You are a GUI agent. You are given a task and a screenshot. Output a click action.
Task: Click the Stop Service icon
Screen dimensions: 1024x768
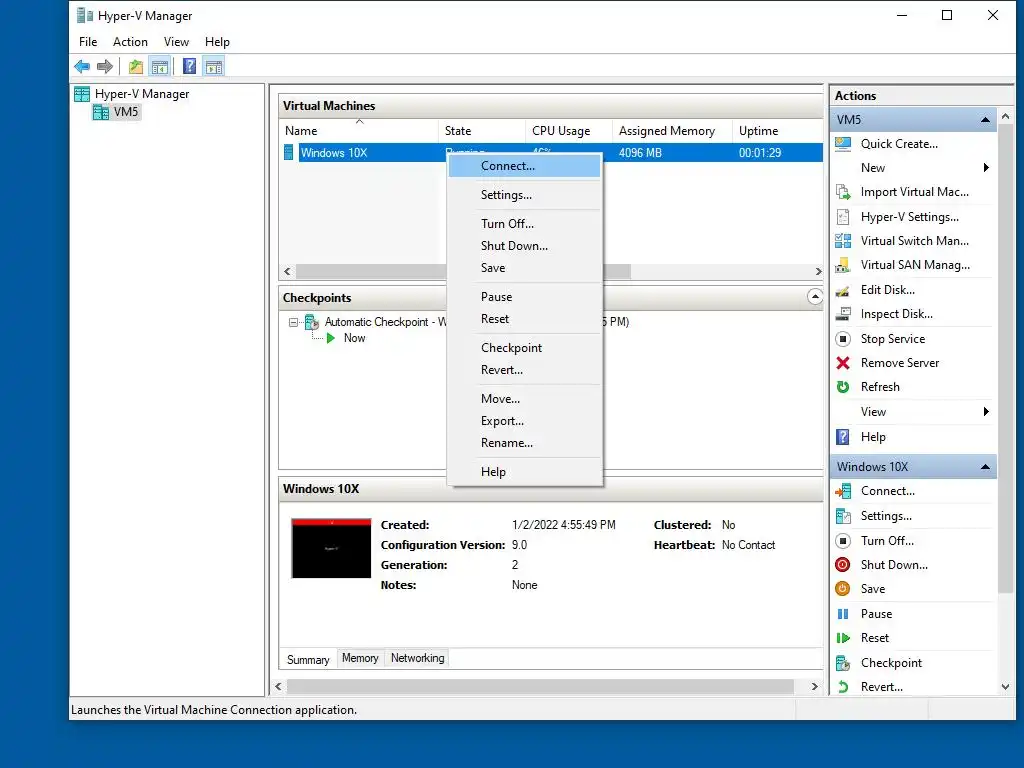843,339
